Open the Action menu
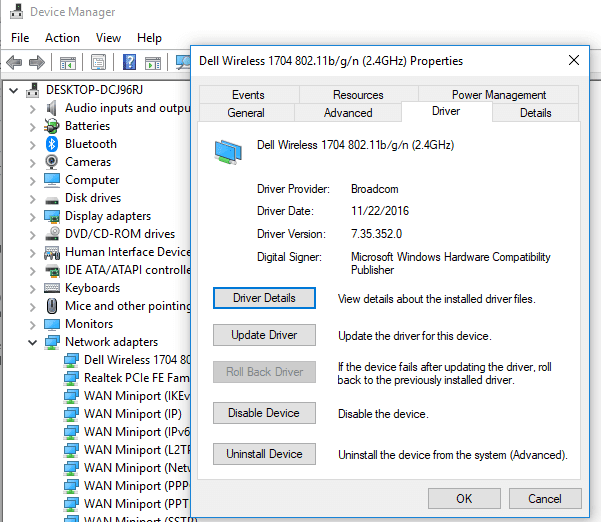The height and width of the screenshot is (522, 601). tap(62, 38)
